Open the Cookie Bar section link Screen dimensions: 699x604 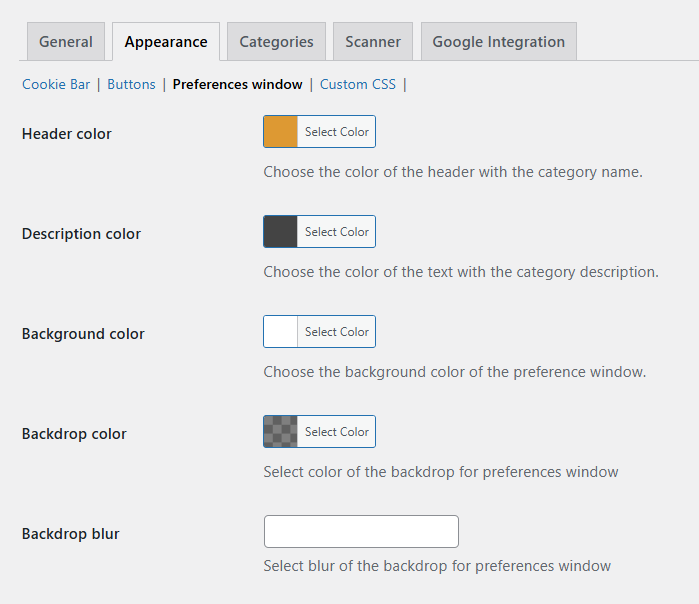pos(56,84)
